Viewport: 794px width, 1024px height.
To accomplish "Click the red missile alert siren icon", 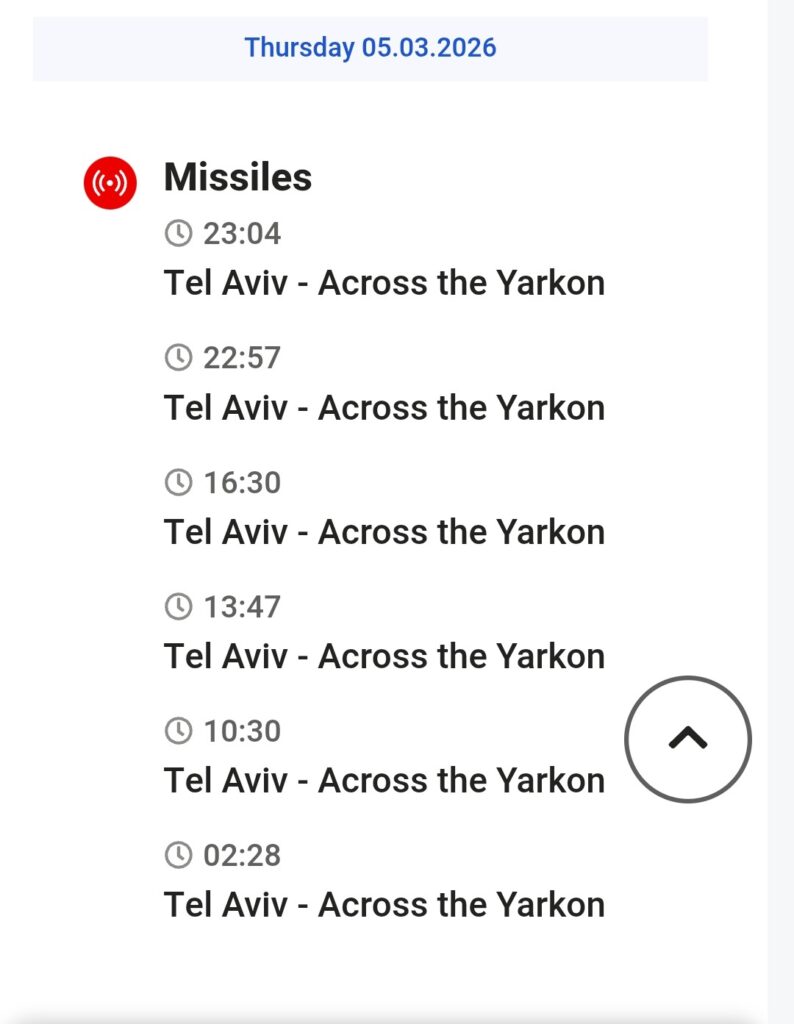I will tap(109, 183).
